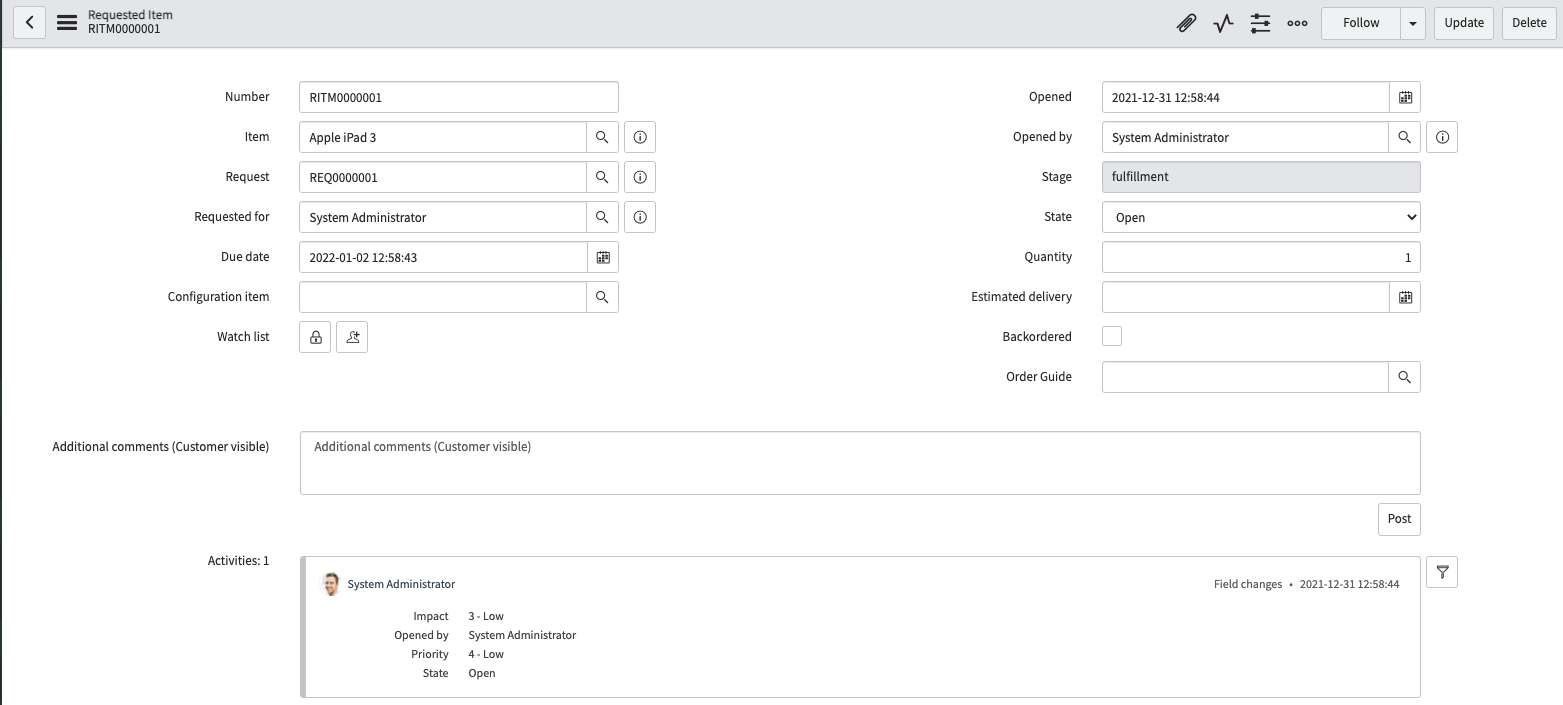The height and width of the screenshot is (705, 1563).
Task: Focus the Number field
Action: pyautogui.click(x=459, y=97)
